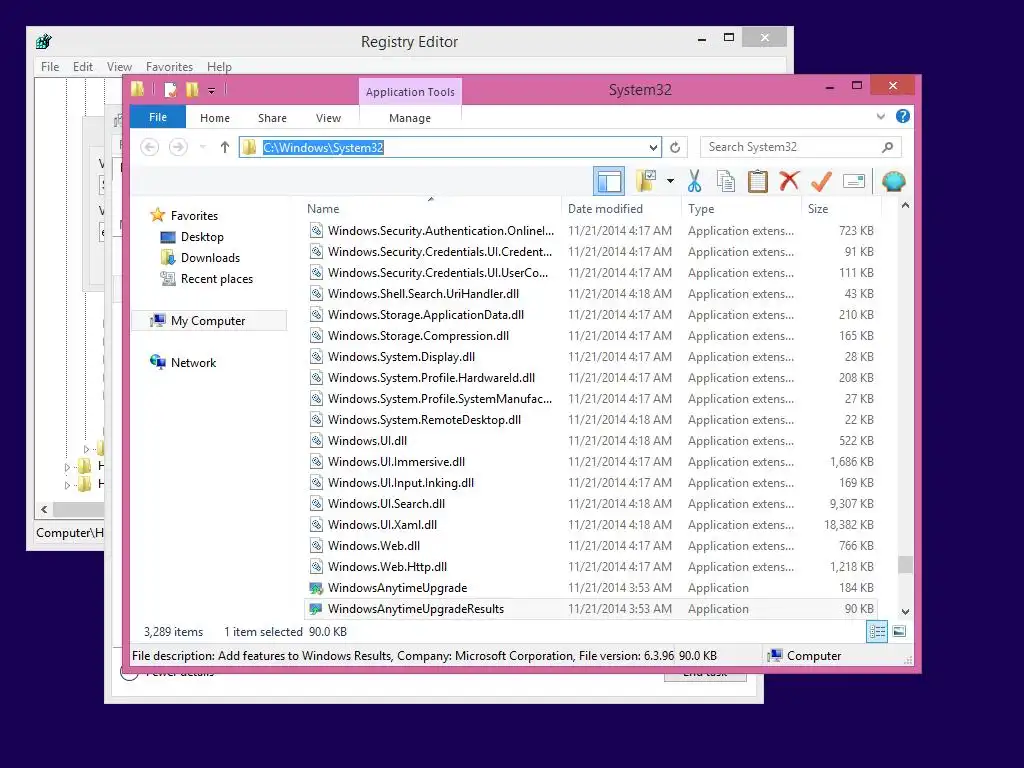
Task: Select WindowsAnytimeUpgradeResults file
Action: pyautogui.click(x=590, y=609)
